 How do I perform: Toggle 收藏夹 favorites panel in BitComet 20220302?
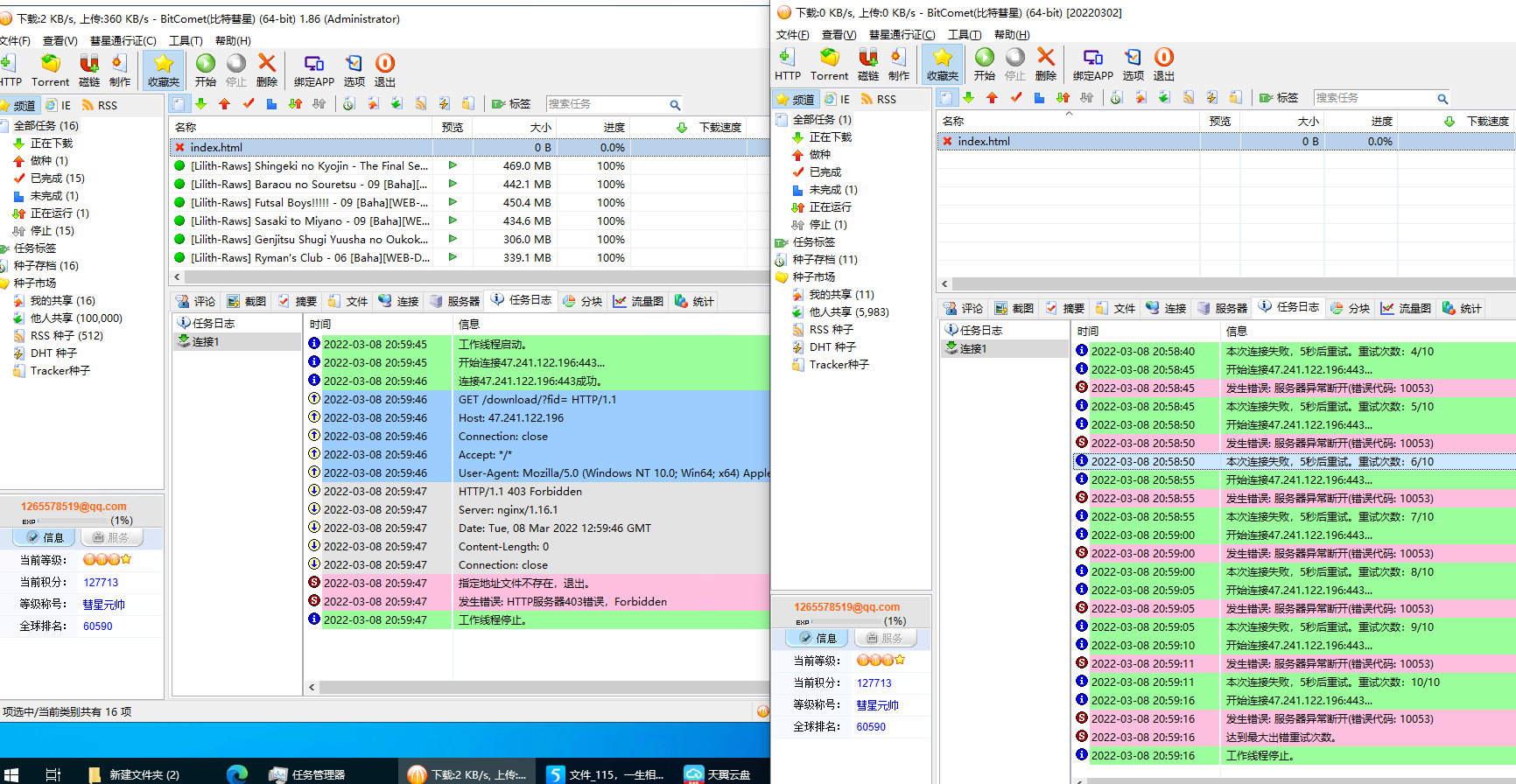pos(942,64)
